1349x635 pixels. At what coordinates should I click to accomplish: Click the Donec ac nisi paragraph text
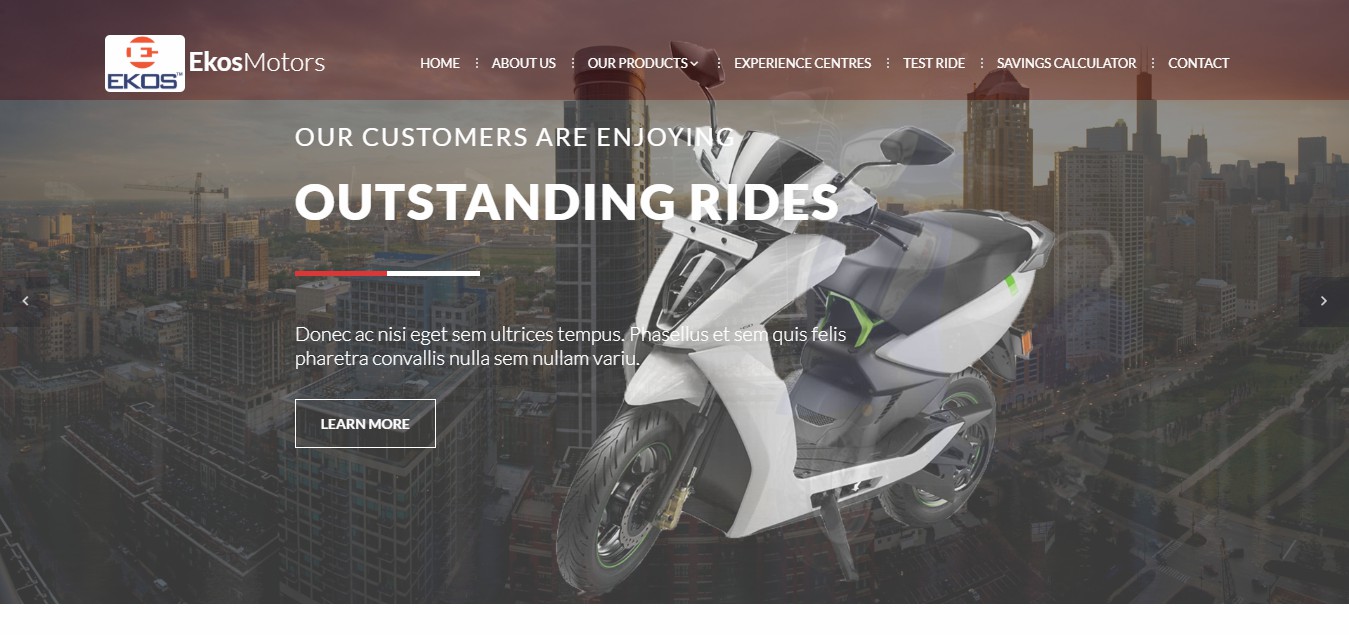(571, 346)
